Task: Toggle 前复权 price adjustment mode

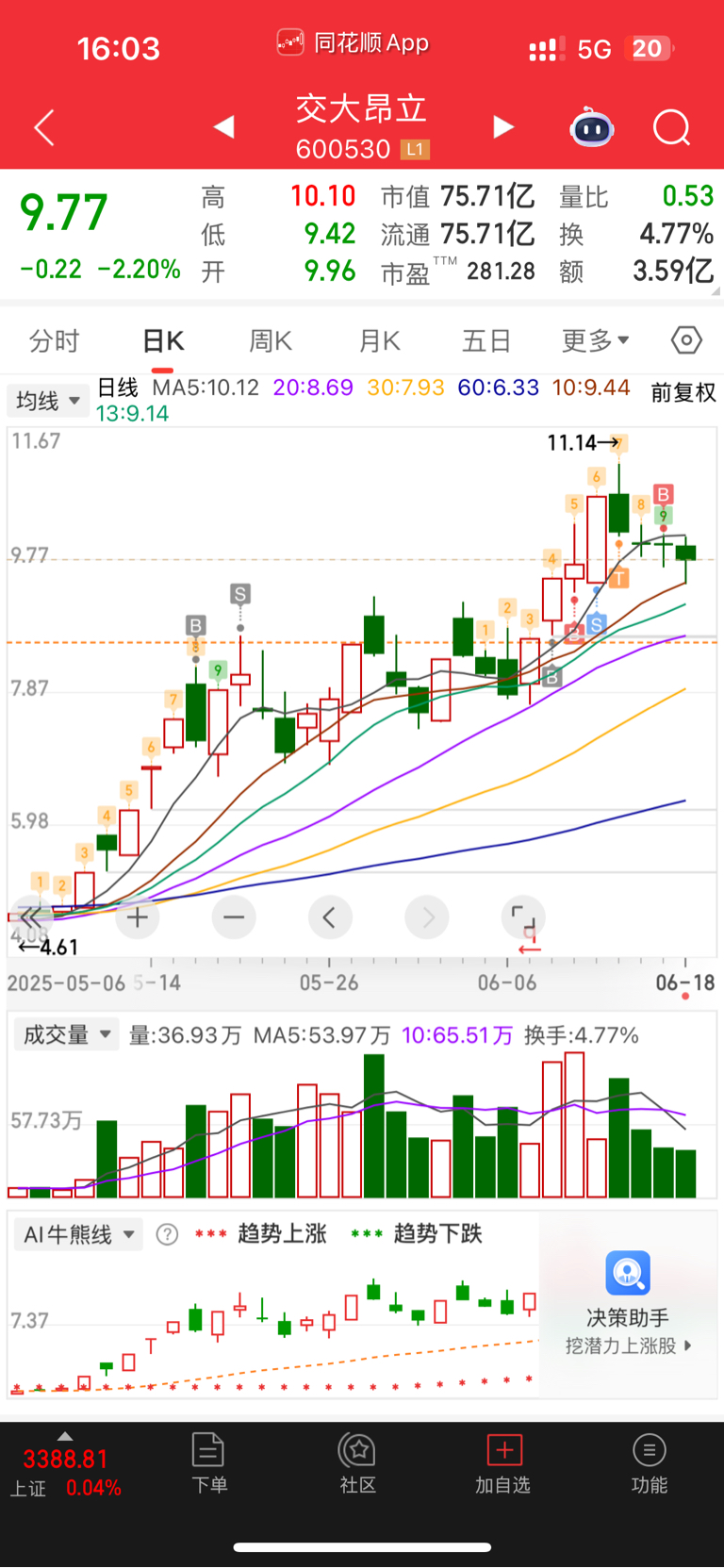Action: tap(683, 392)
